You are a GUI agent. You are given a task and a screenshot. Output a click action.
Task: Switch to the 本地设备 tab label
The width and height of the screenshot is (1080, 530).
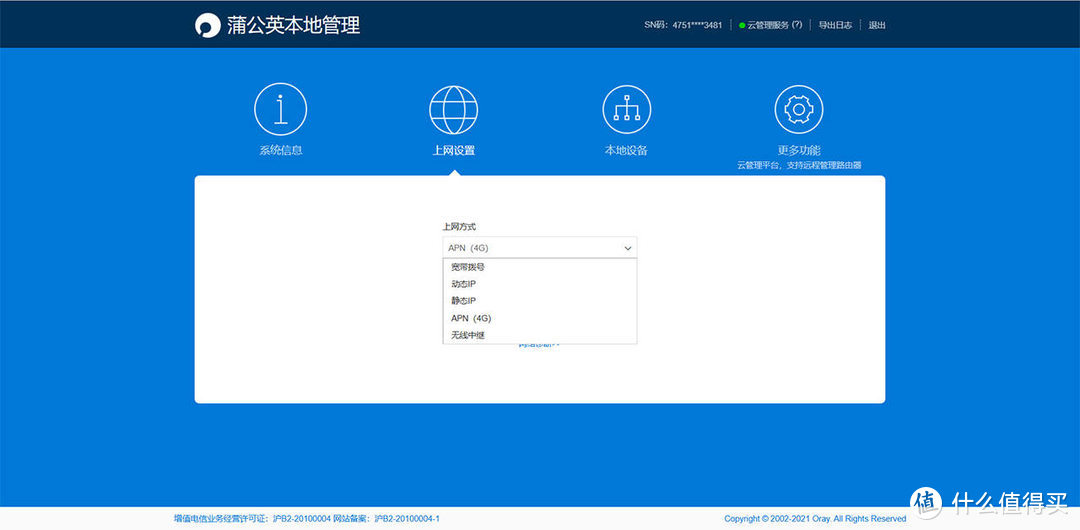pyautogui.click(x=626, y=150)
